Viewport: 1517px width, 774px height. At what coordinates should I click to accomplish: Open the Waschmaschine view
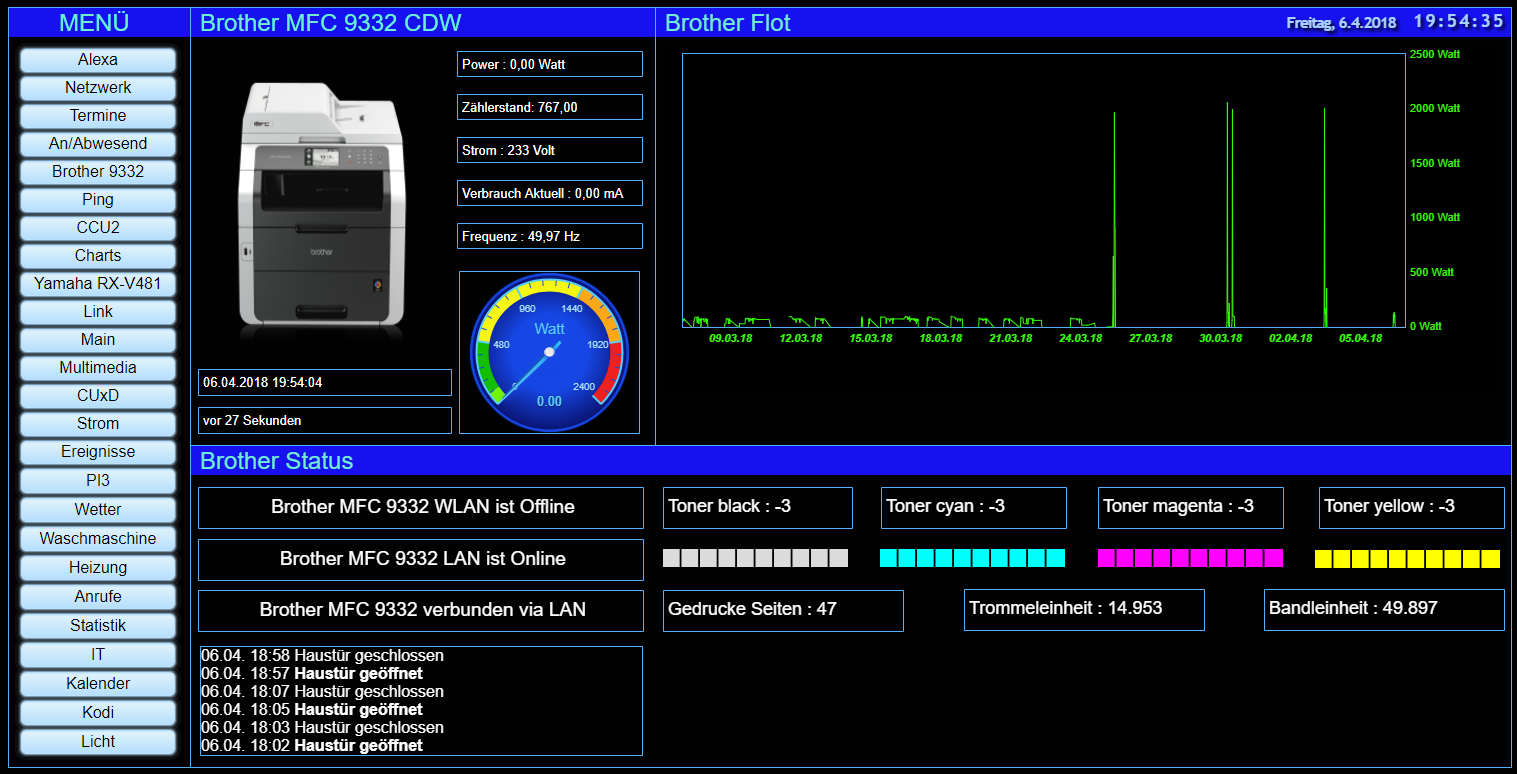click(x=98, y=539)
